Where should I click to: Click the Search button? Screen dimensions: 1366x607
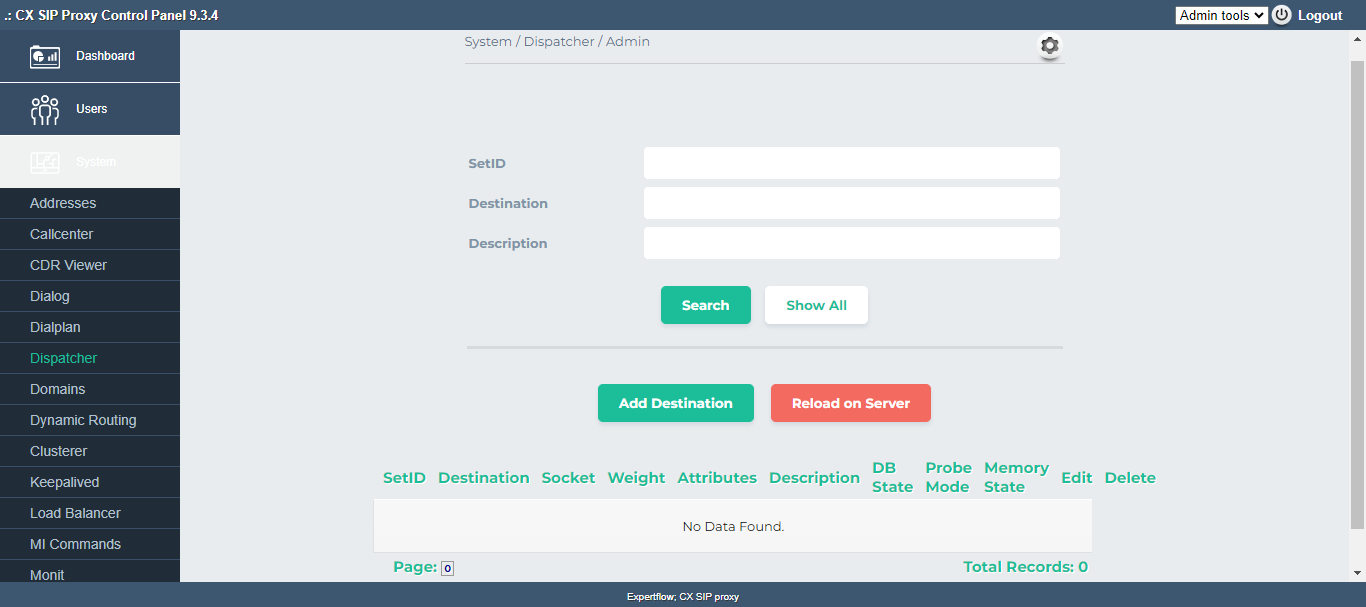click(705, 305)
